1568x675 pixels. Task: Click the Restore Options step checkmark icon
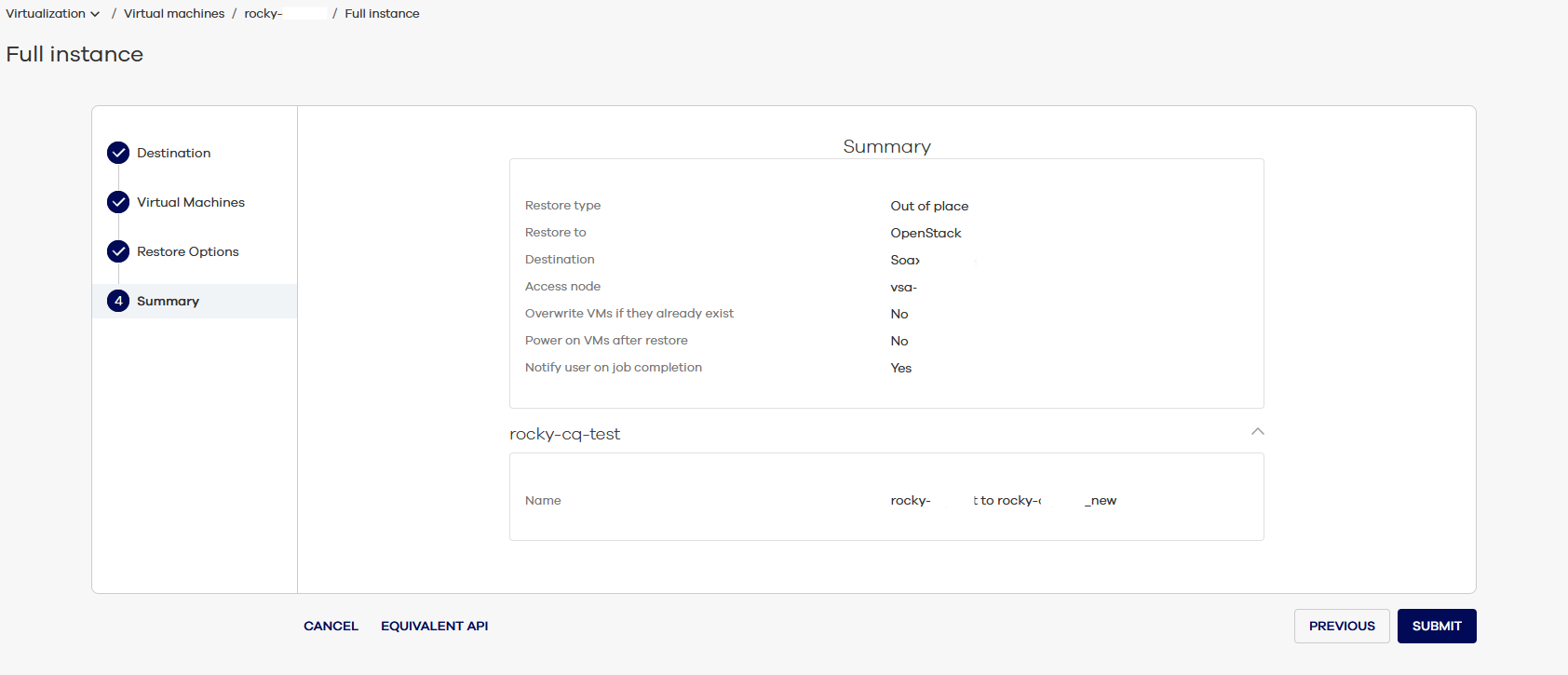pyautogui.click(x=118, y=251)
